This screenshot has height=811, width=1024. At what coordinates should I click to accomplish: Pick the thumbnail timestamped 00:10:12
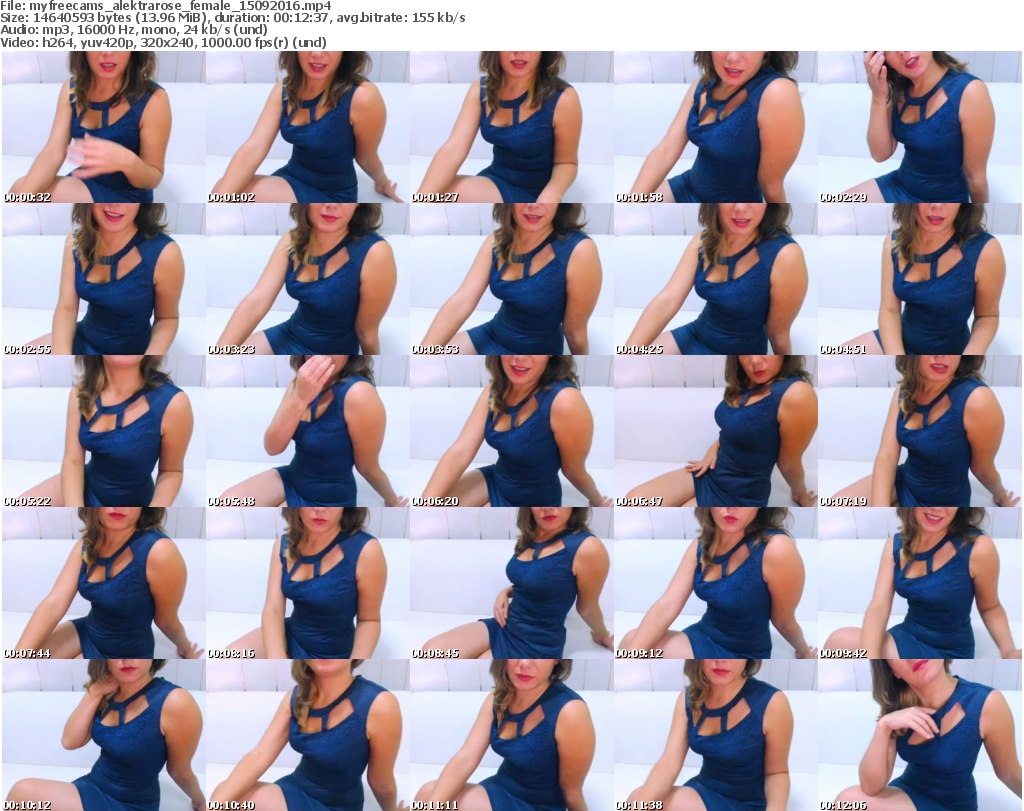[x=104, y=734]
